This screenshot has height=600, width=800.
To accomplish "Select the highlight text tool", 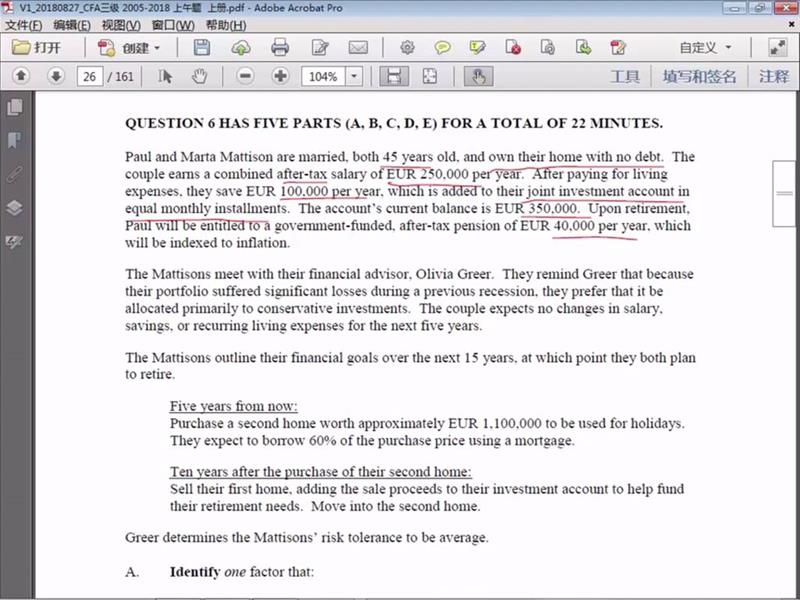I will point(478,48).
